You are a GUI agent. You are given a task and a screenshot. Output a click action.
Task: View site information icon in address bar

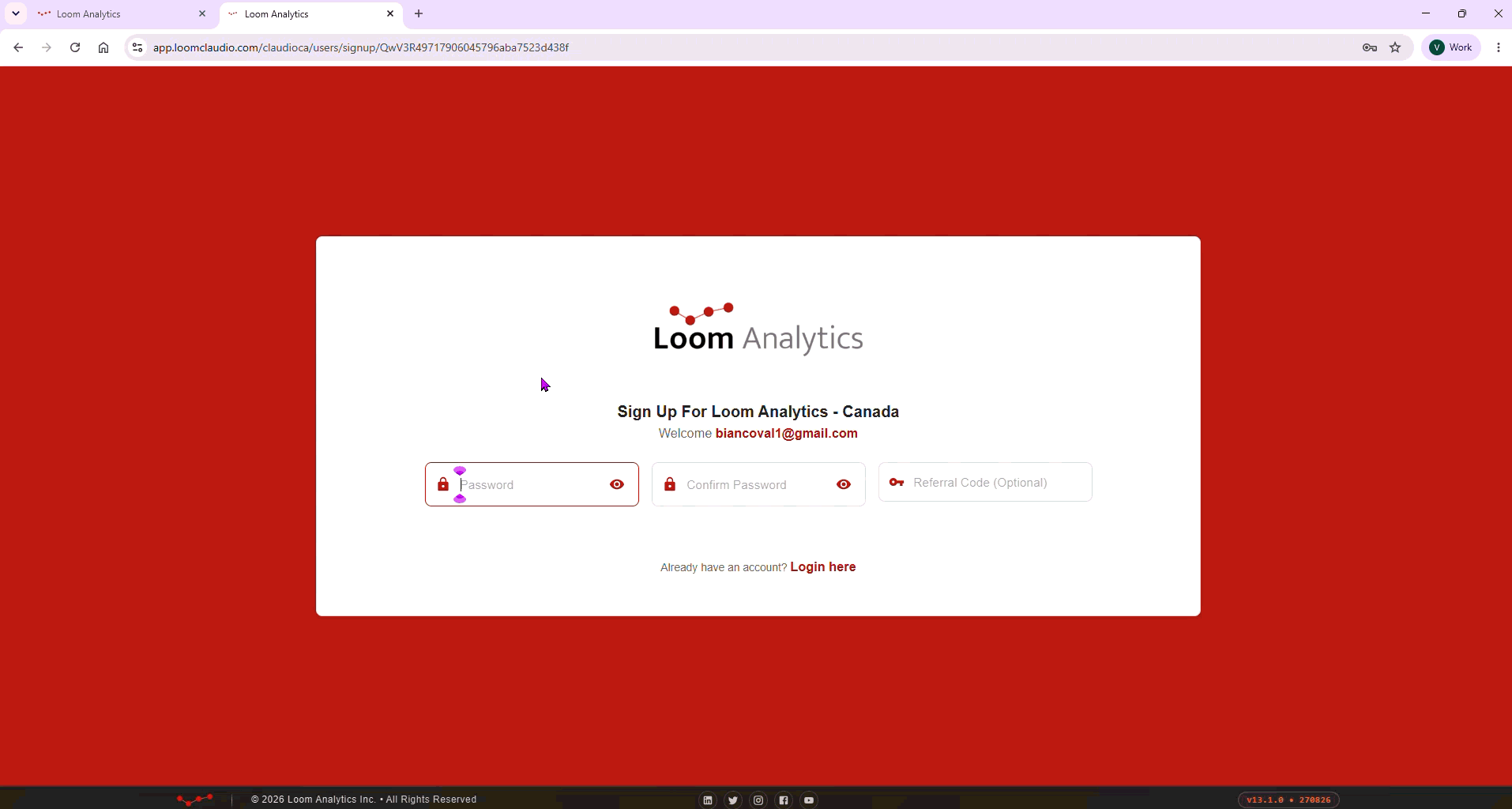click(137, 47)
